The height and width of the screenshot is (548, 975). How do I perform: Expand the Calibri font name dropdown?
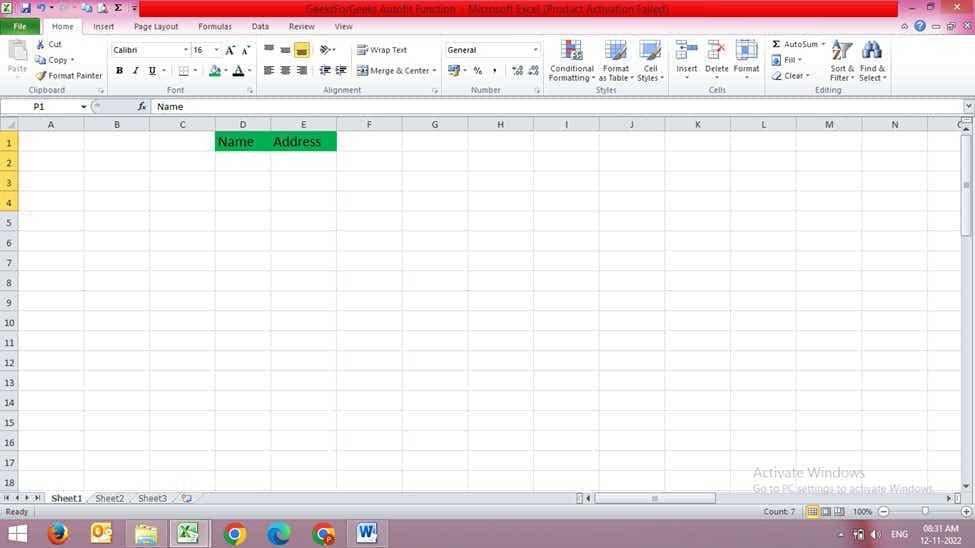[x=185, y=50]
